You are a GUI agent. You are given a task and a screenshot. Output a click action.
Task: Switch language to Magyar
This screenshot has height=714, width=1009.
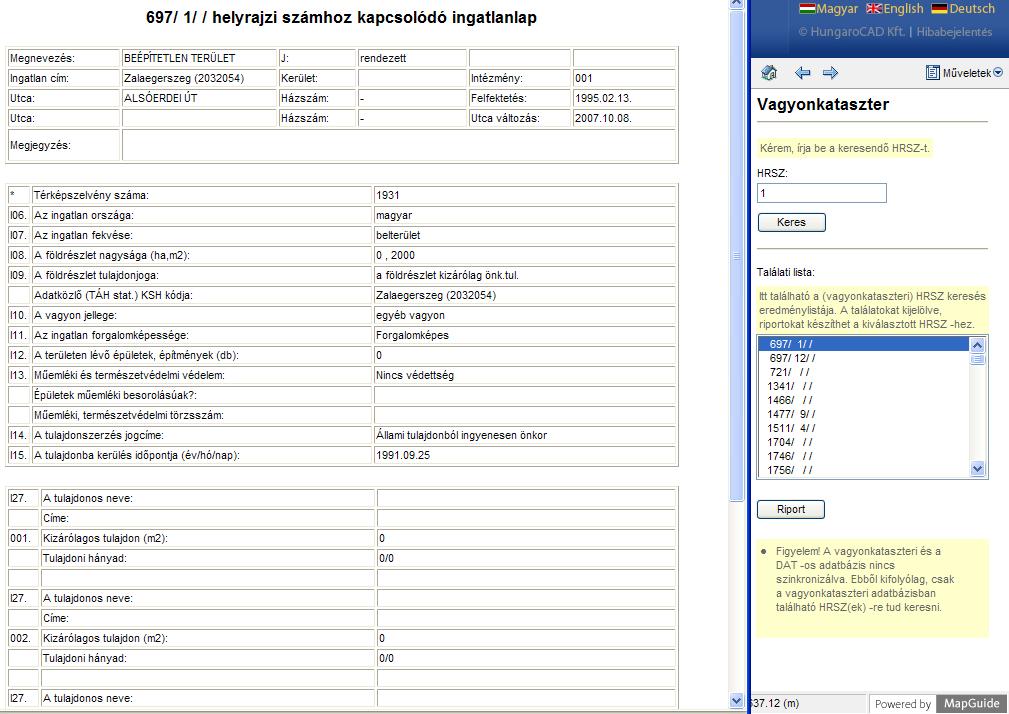point(829,8)
